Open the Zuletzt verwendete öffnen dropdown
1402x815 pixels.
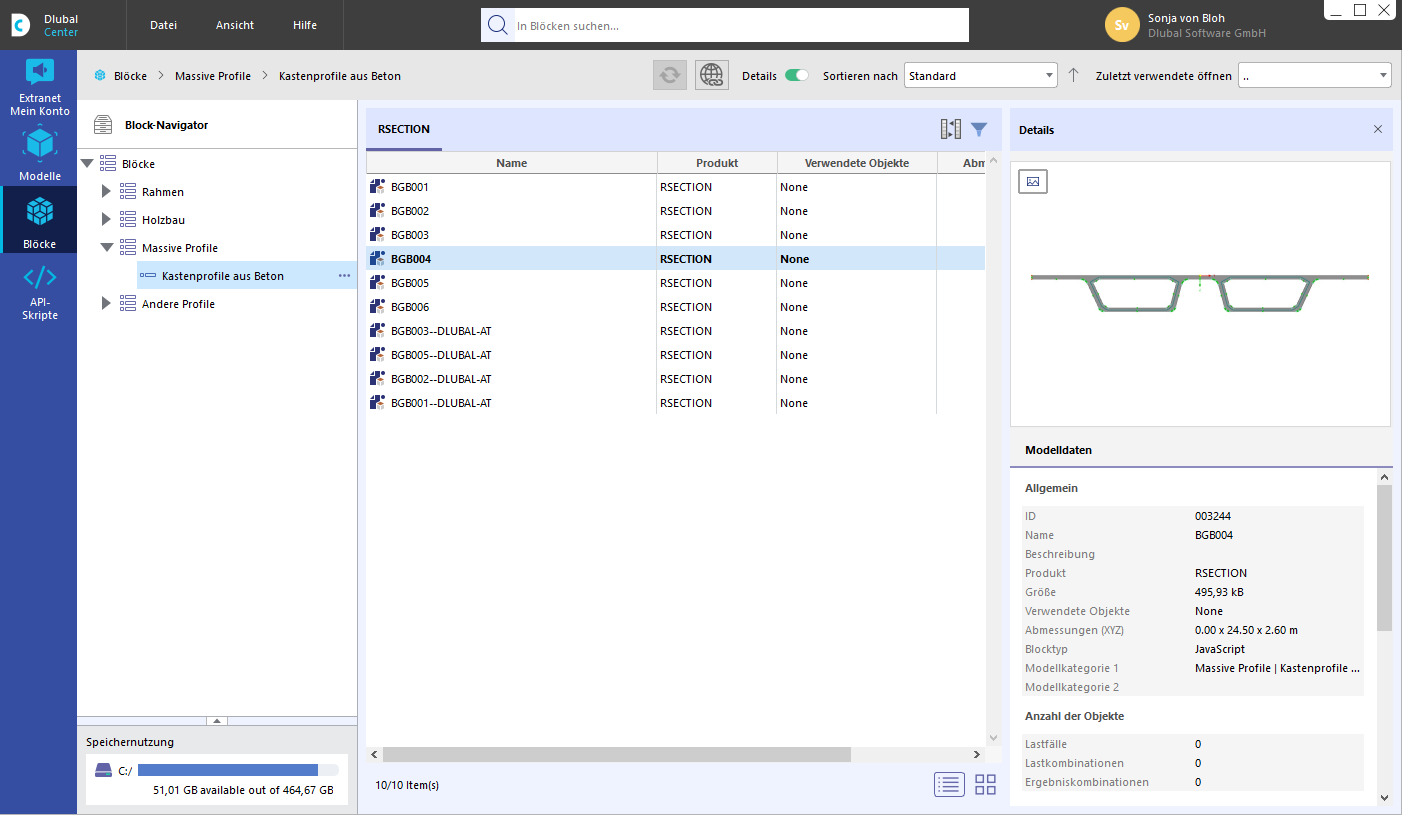[x=1314, y=75]
